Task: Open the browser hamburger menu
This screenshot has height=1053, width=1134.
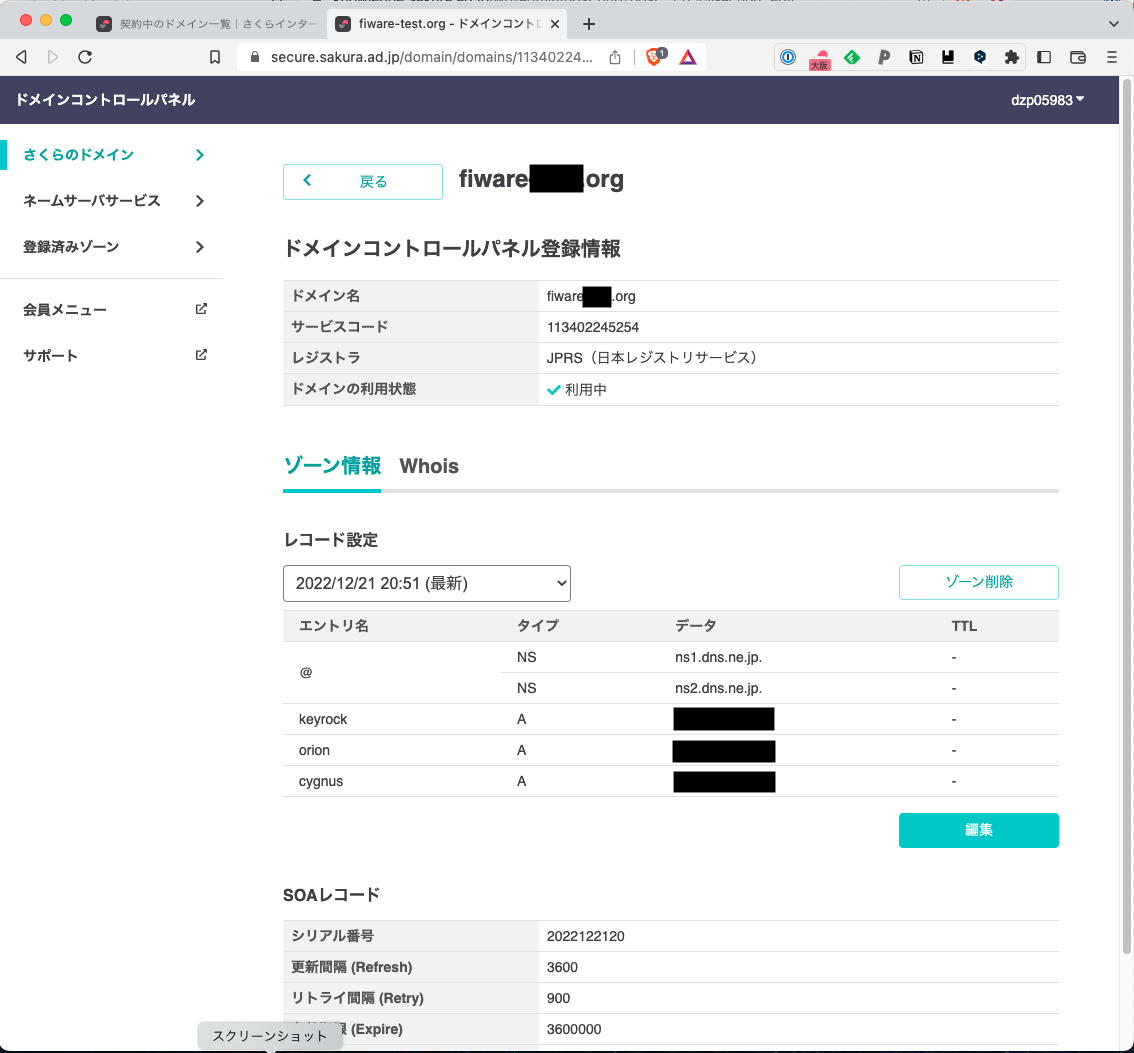Action: (x=1112, y=57)
